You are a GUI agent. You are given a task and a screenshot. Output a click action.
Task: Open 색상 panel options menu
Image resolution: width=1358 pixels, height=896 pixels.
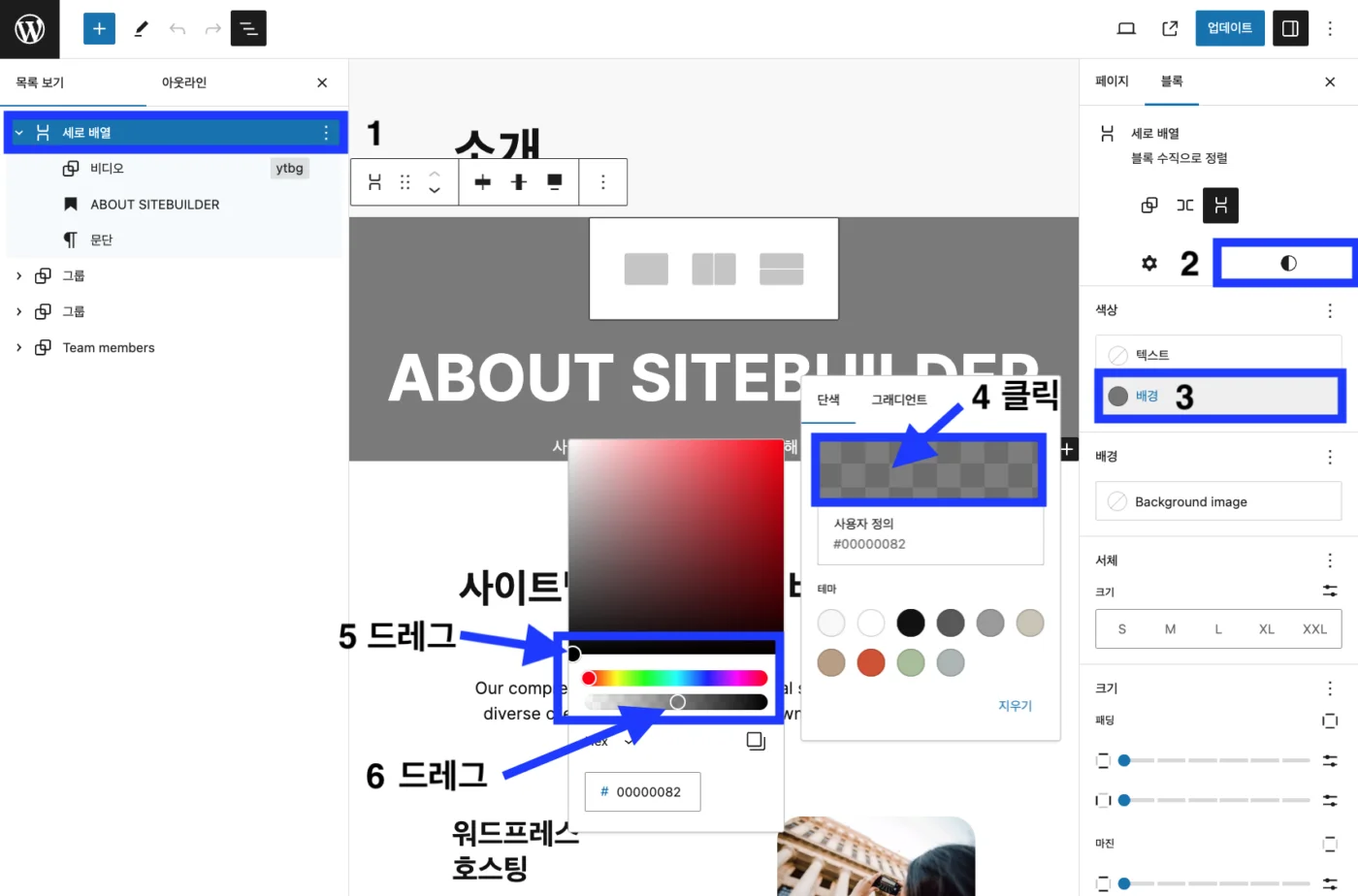tap(1330, 310)
